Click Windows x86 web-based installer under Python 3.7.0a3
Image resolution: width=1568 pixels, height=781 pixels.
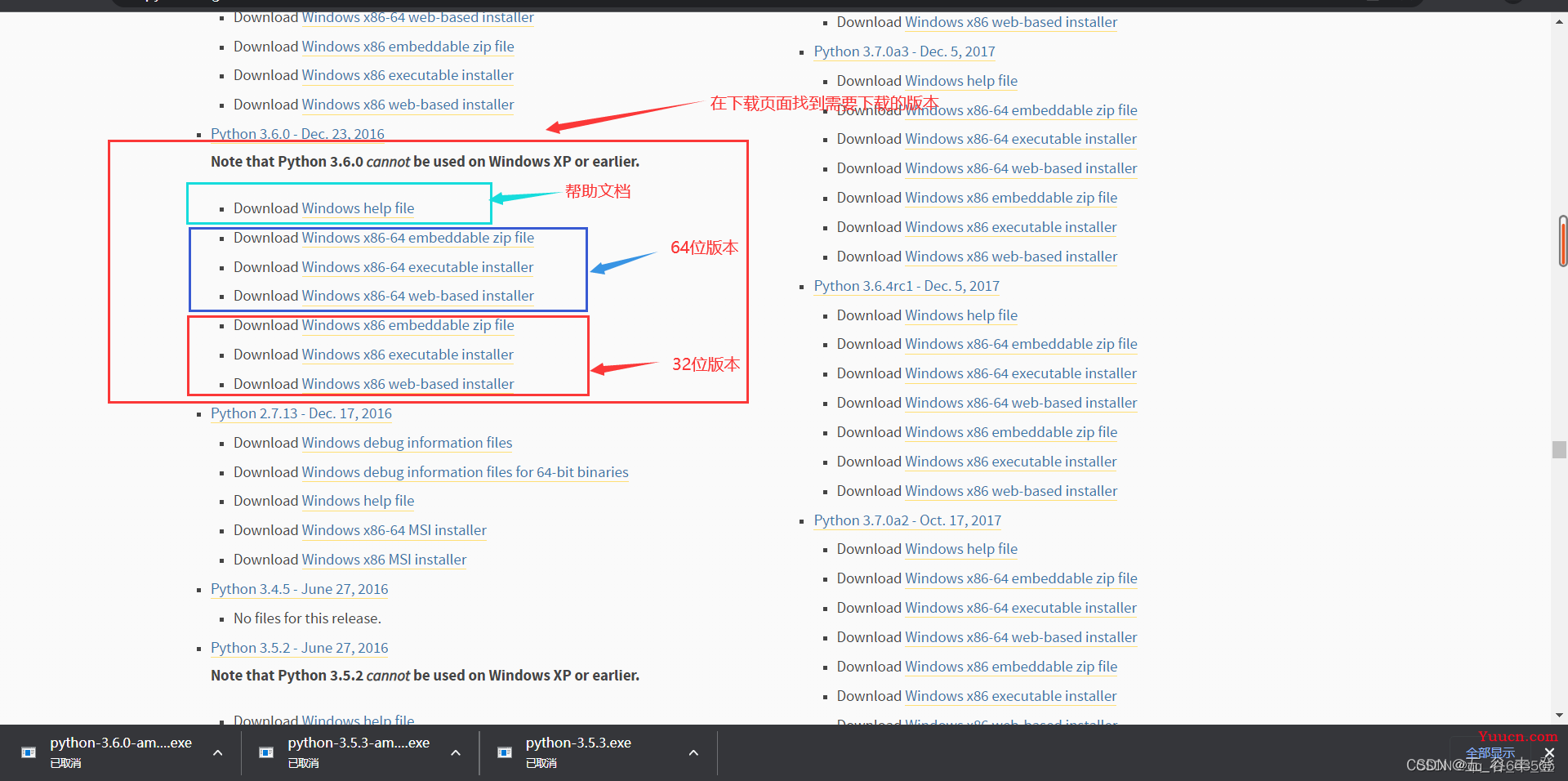pyautogui.click(x=1011, y=257)
